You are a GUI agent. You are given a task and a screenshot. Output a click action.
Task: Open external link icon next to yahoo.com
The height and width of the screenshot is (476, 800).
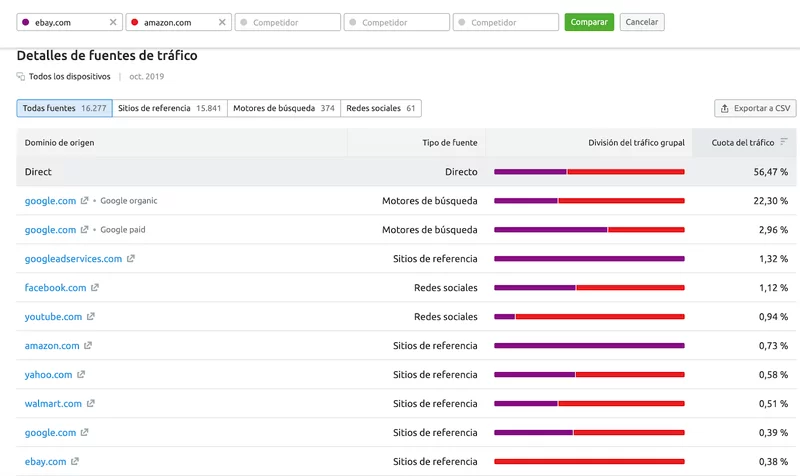click(81, 374)
